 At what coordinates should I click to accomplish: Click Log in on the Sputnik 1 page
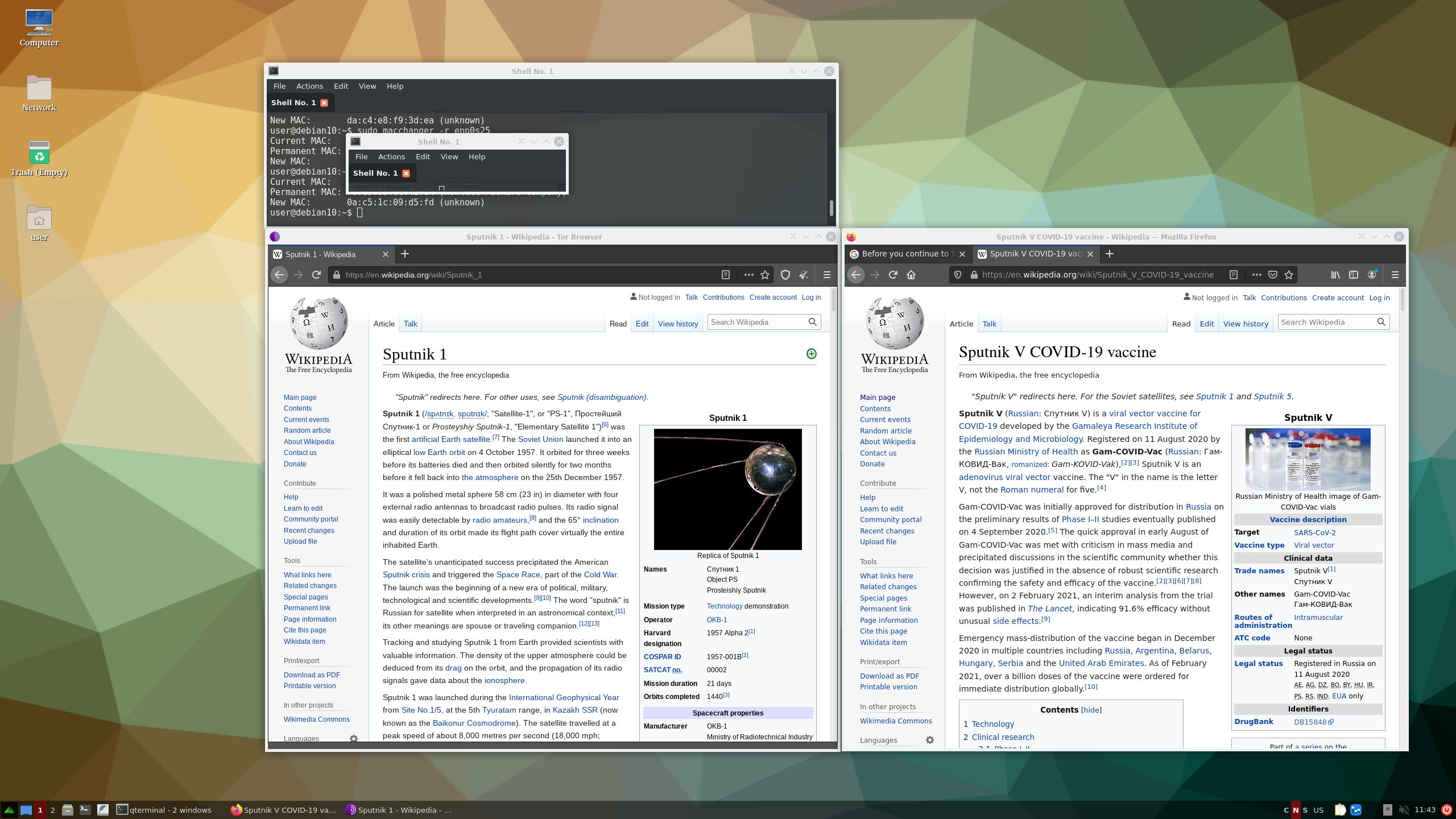click(811, 297)
